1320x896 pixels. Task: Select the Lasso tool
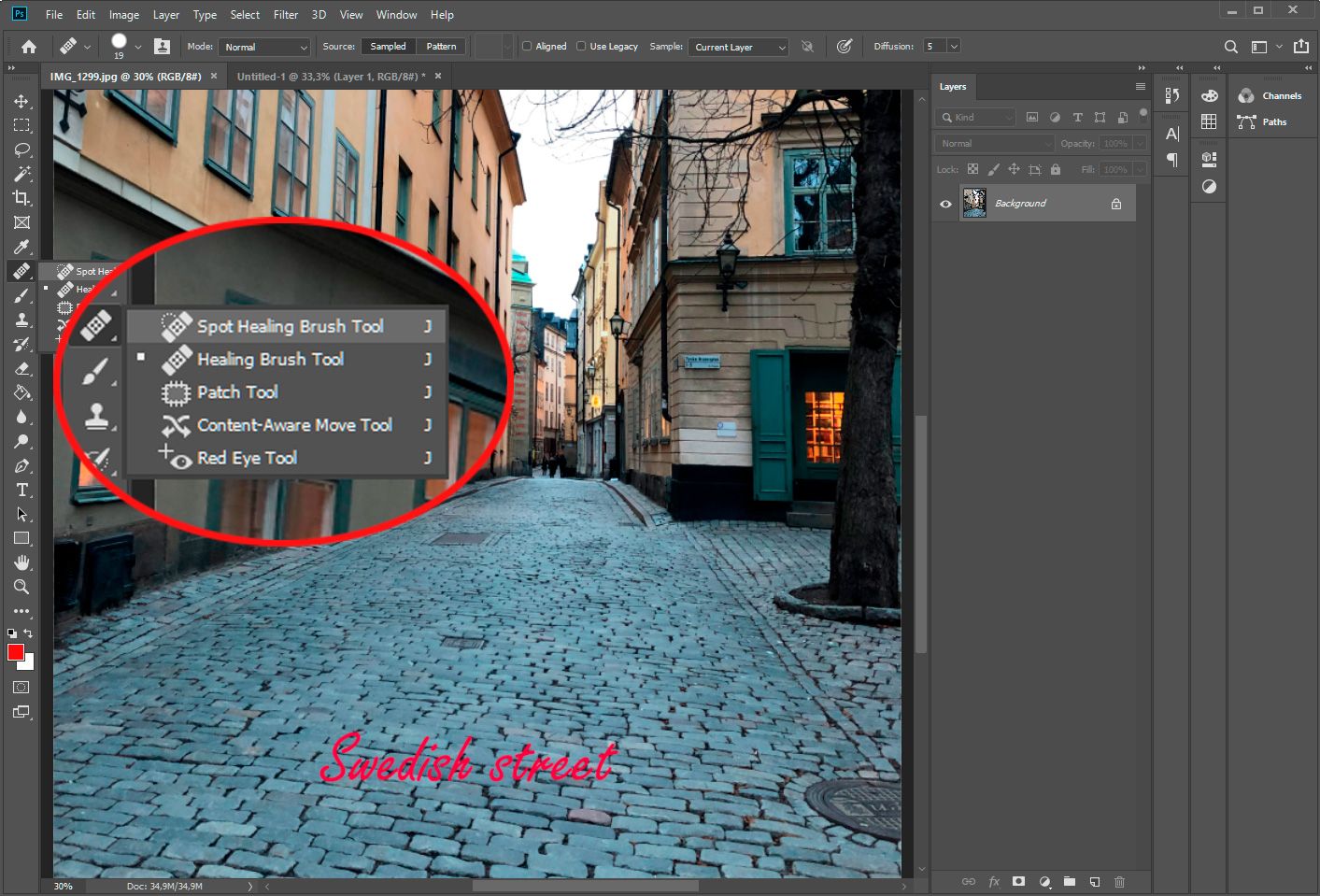click(21, 149)
